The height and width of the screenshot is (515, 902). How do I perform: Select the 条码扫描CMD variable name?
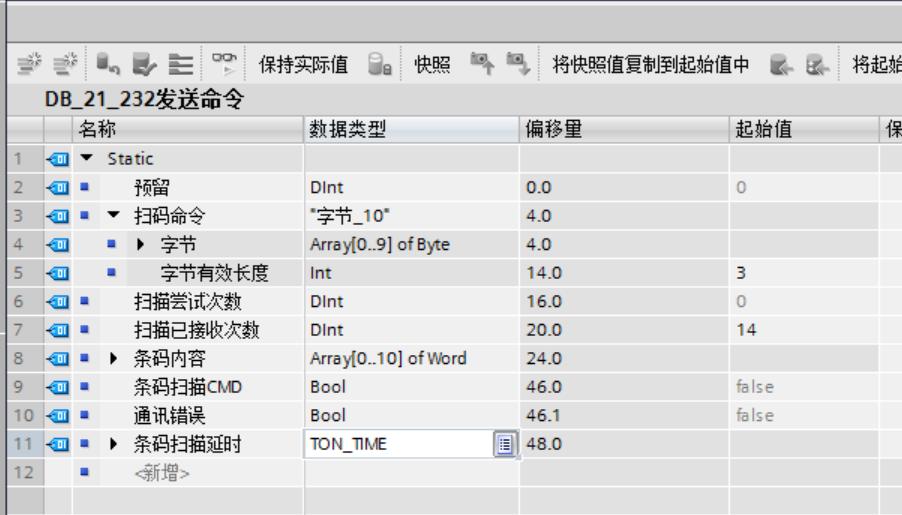click(188, 387)
